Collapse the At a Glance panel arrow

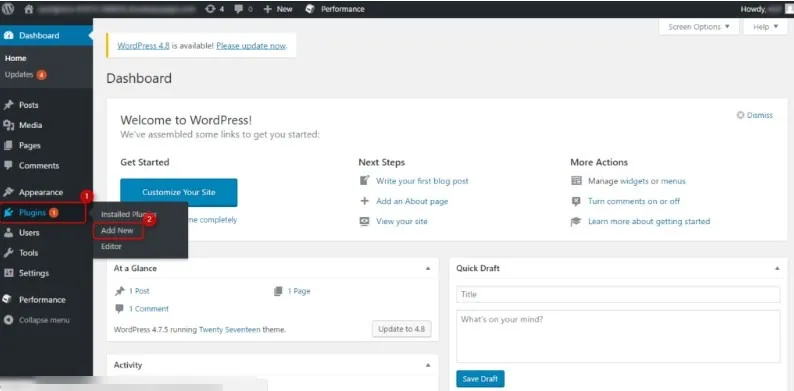tap(428, 268)
